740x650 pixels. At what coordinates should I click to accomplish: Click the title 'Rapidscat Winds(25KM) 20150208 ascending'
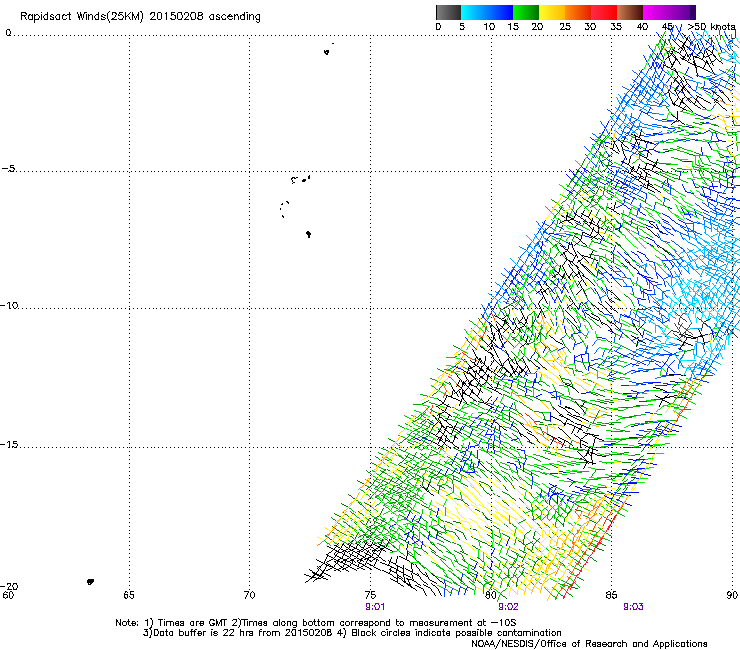click(x=140, y=17)
